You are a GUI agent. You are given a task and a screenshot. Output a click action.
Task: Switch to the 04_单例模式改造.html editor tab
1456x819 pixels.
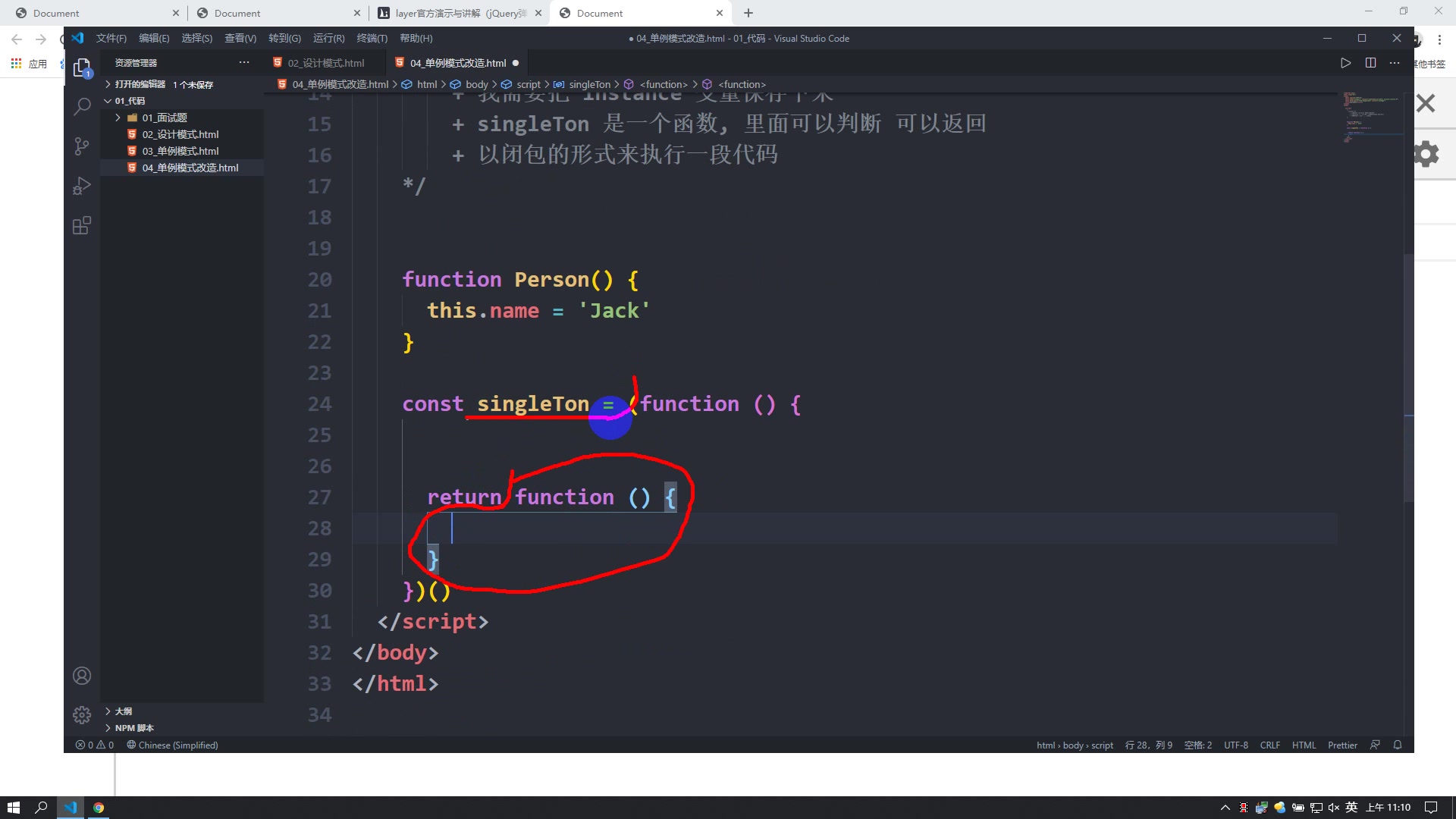click(x=457, y=63)
